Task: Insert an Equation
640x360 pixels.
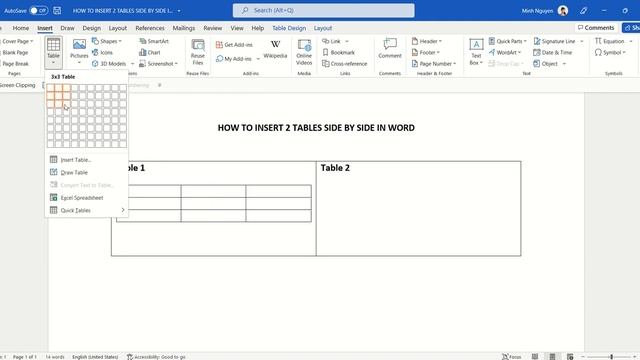Action: coord(609,41)
